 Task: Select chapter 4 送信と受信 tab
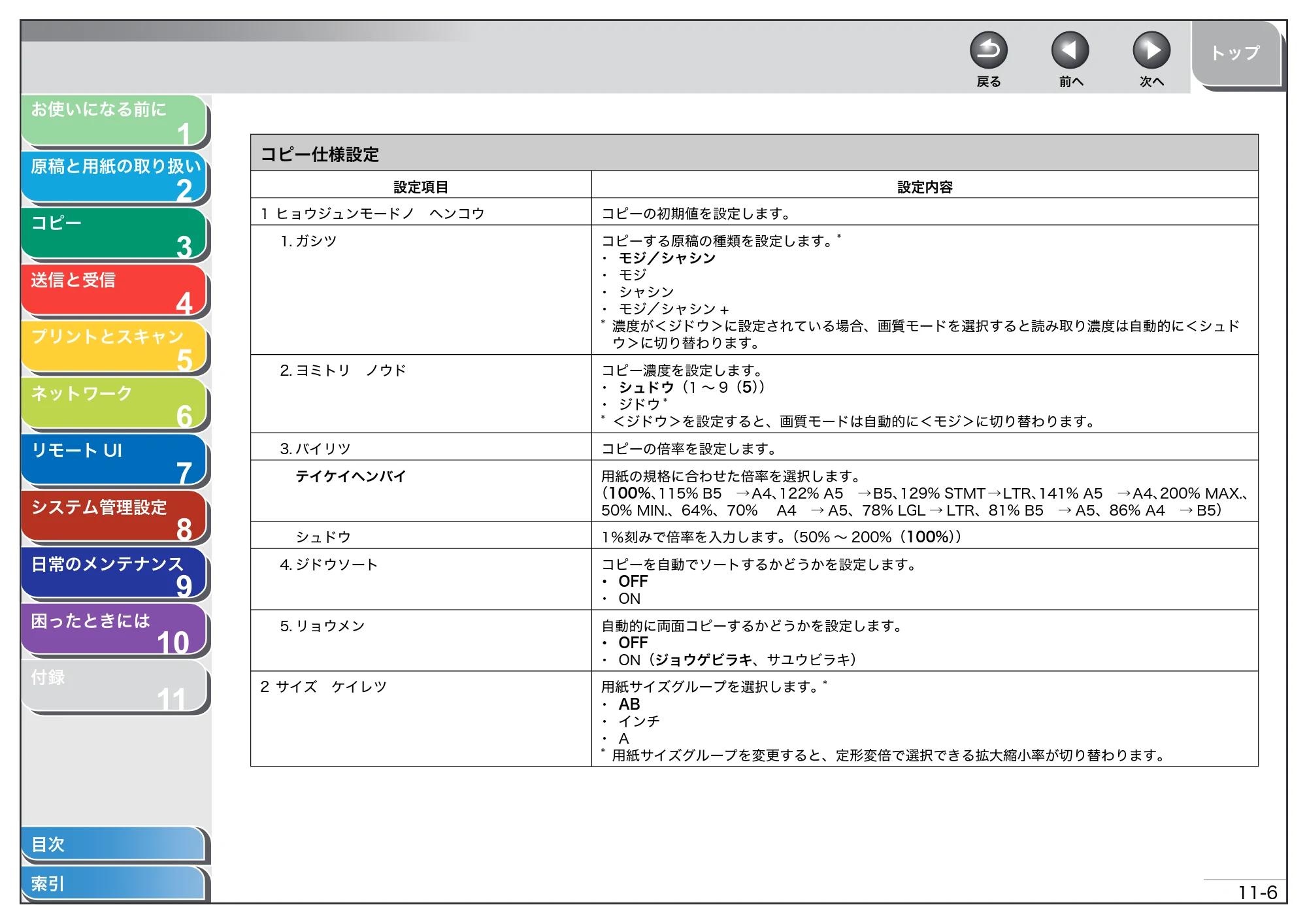point(114,291)
